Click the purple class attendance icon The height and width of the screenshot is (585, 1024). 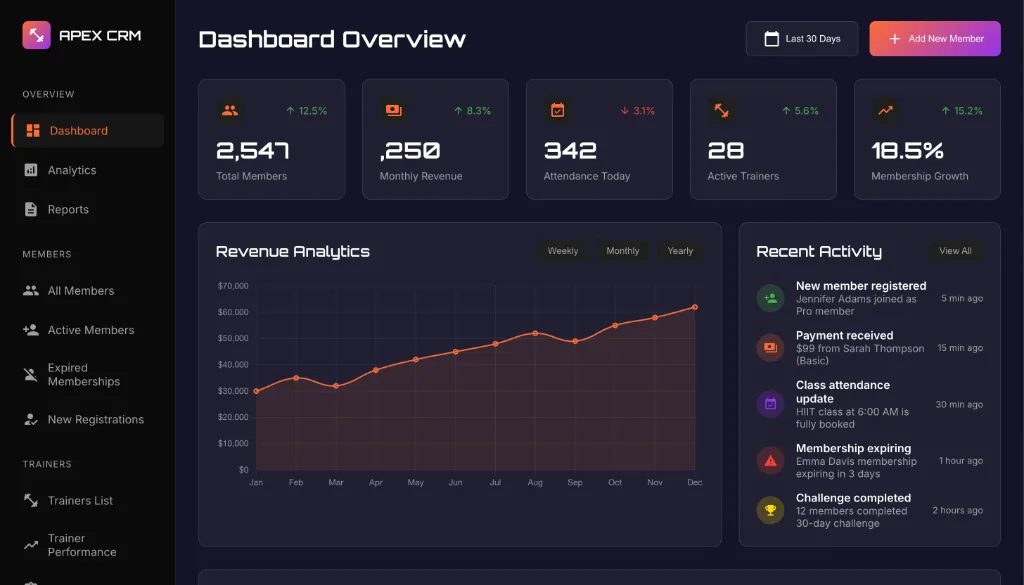coord(770,404)
